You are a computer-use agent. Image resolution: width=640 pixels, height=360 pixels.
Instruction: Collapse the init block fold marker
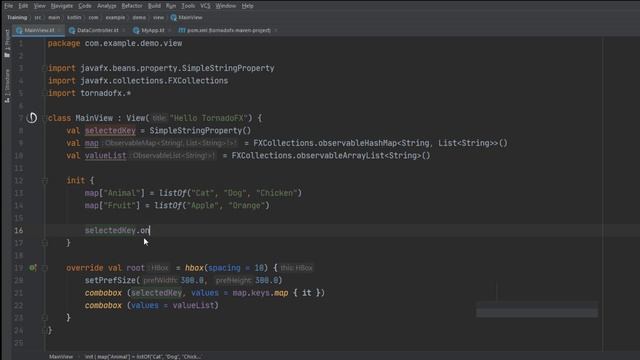[x=44, y=180]
